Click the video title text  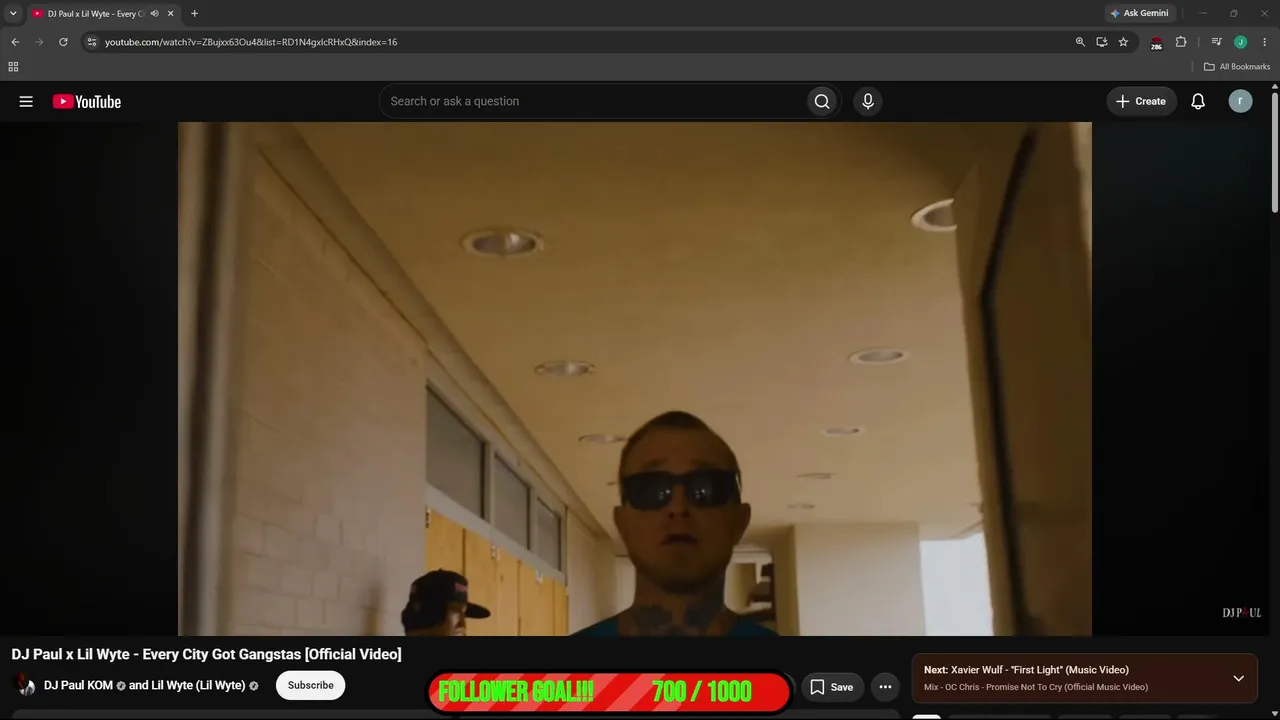click(207, 654)
